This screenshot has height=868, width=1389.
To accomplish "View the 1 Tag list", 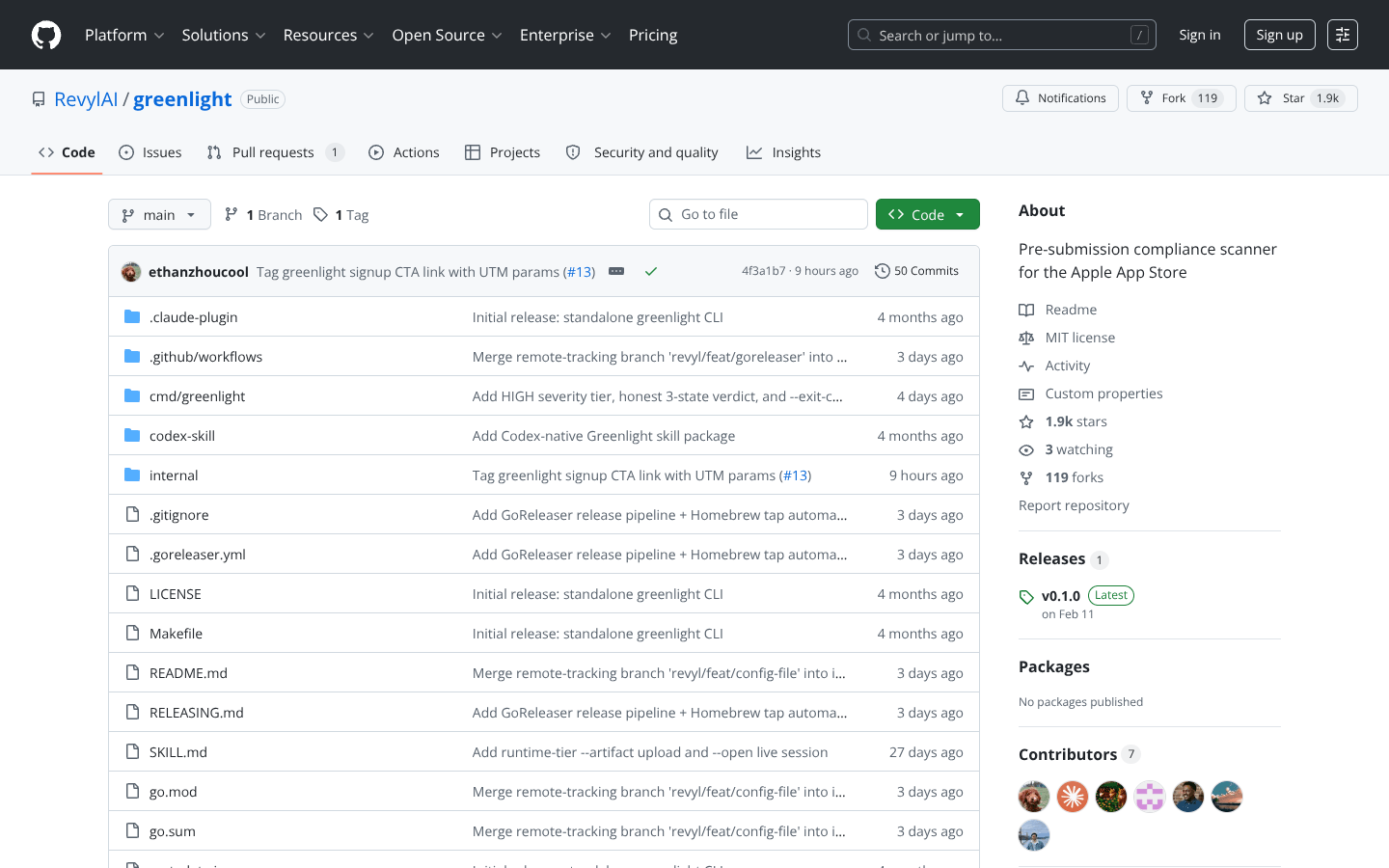I will point(341,214).
